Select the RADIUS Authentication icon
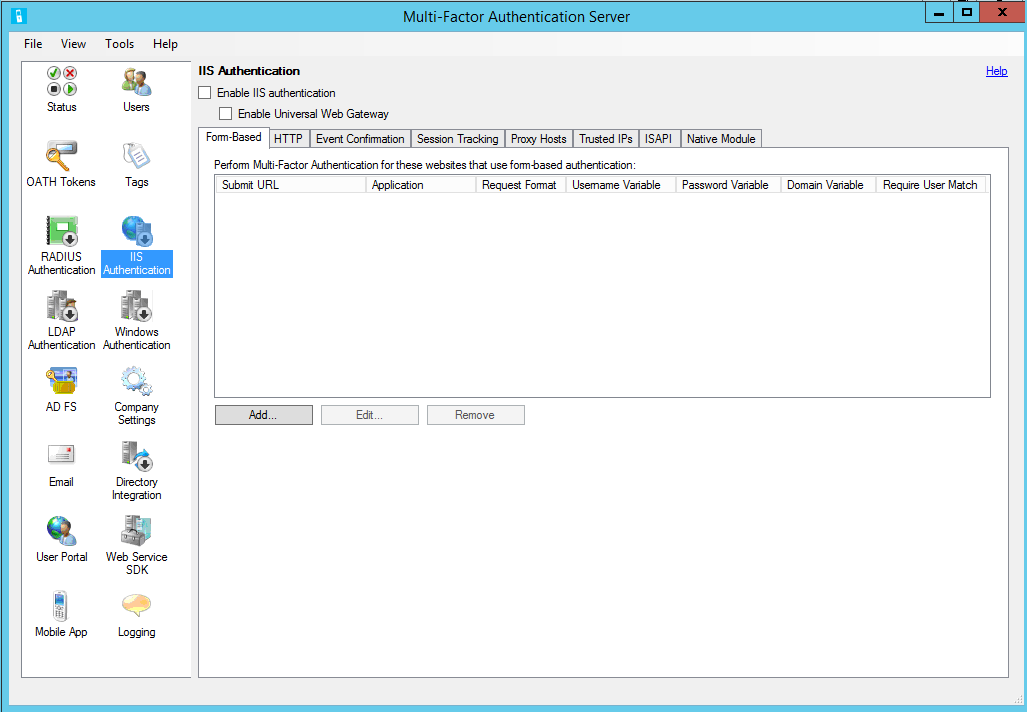 coord(62,246)
